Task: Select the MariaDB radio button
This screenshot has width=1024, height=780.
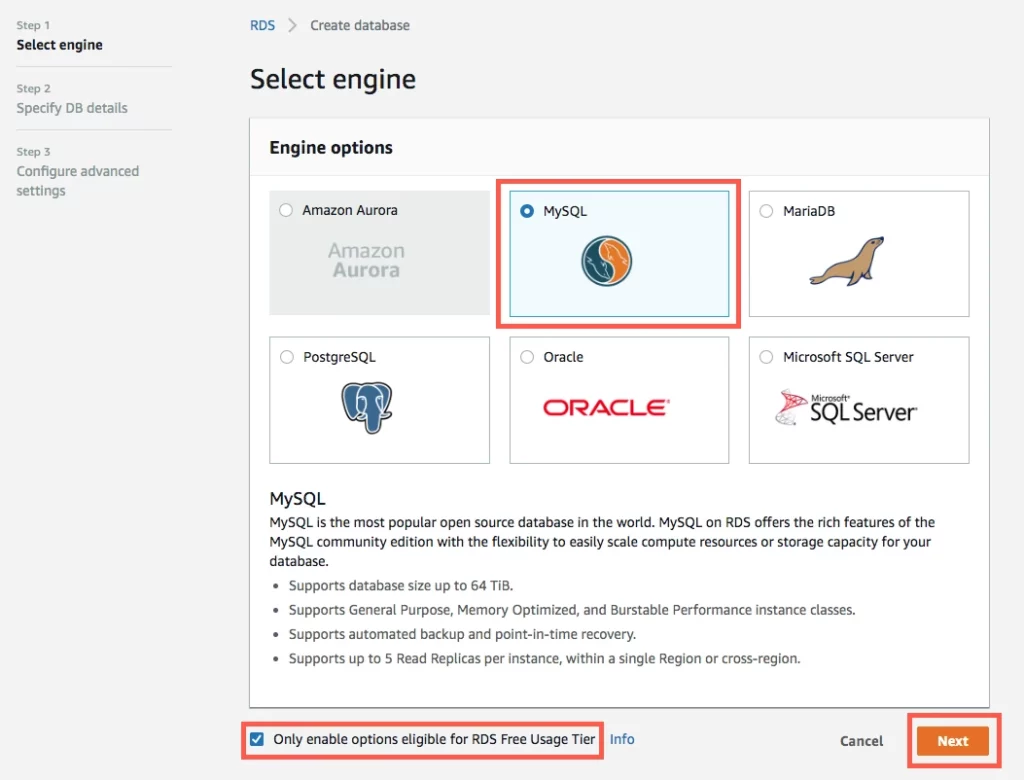Action: (x=766, y=211)
